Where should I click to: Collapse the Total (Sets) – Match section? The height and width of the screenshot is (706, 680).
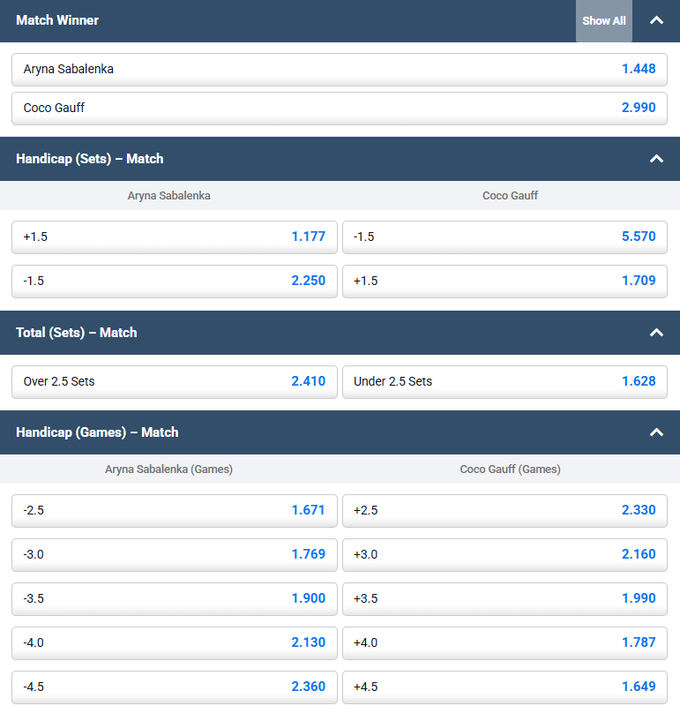656,332
